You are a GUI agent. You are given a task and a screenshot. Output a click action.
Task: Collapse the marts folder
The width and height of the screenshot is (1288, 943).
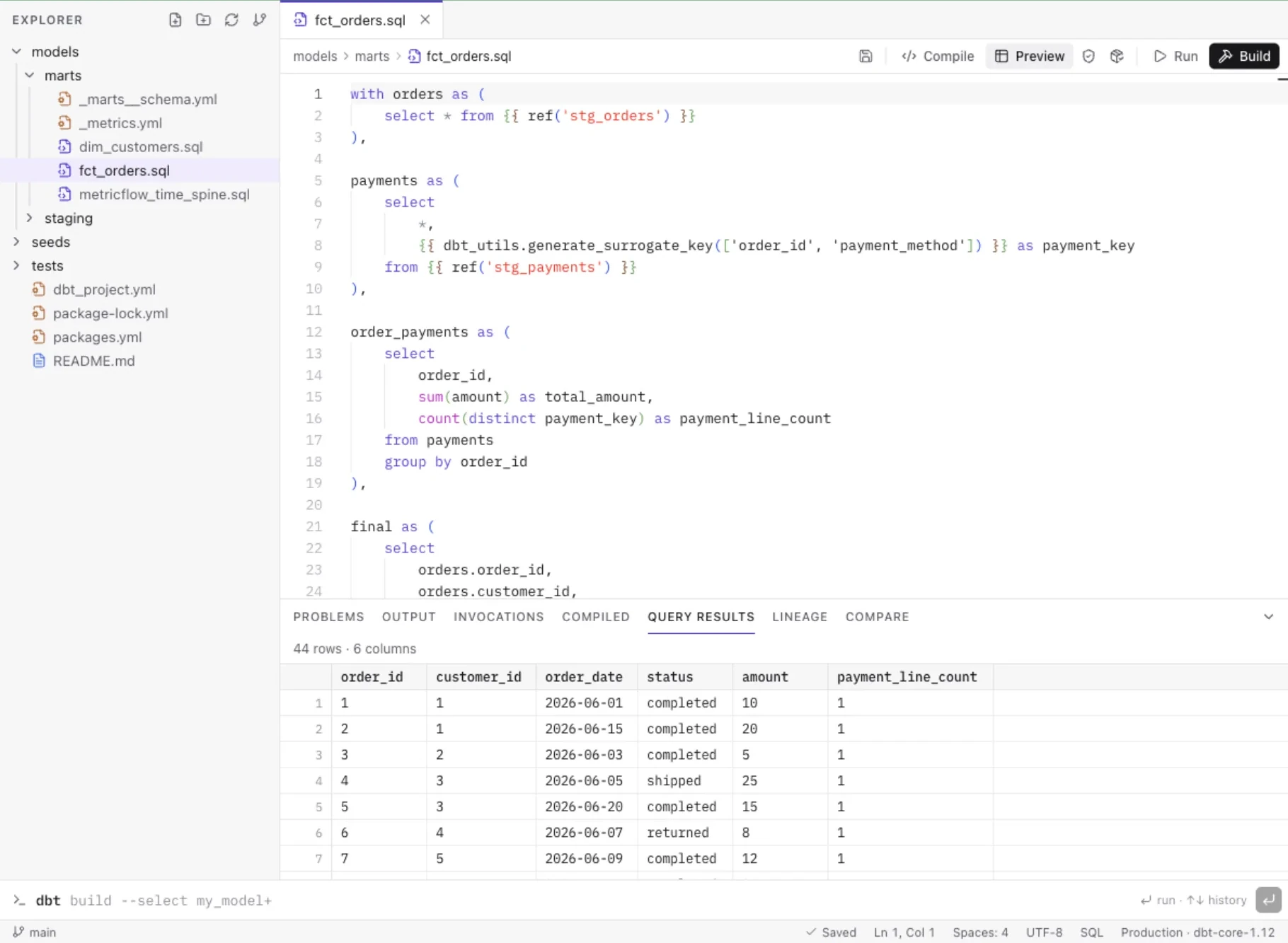click(29, 75)
